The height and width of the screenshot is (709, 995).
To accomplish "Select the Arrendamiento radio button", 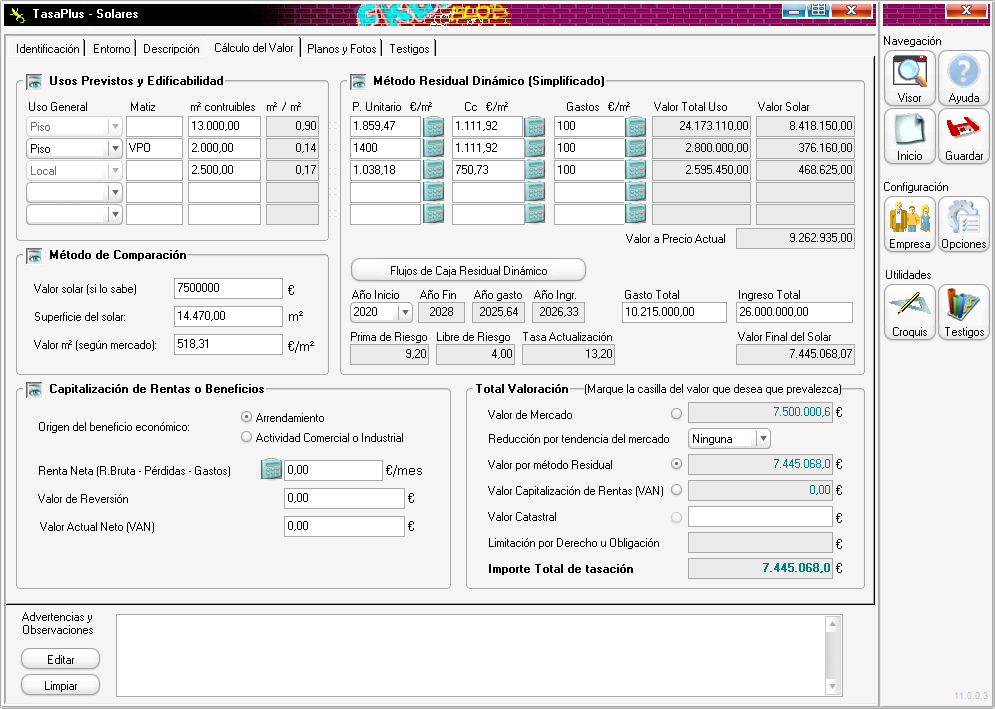I will [x=246, y=417].
